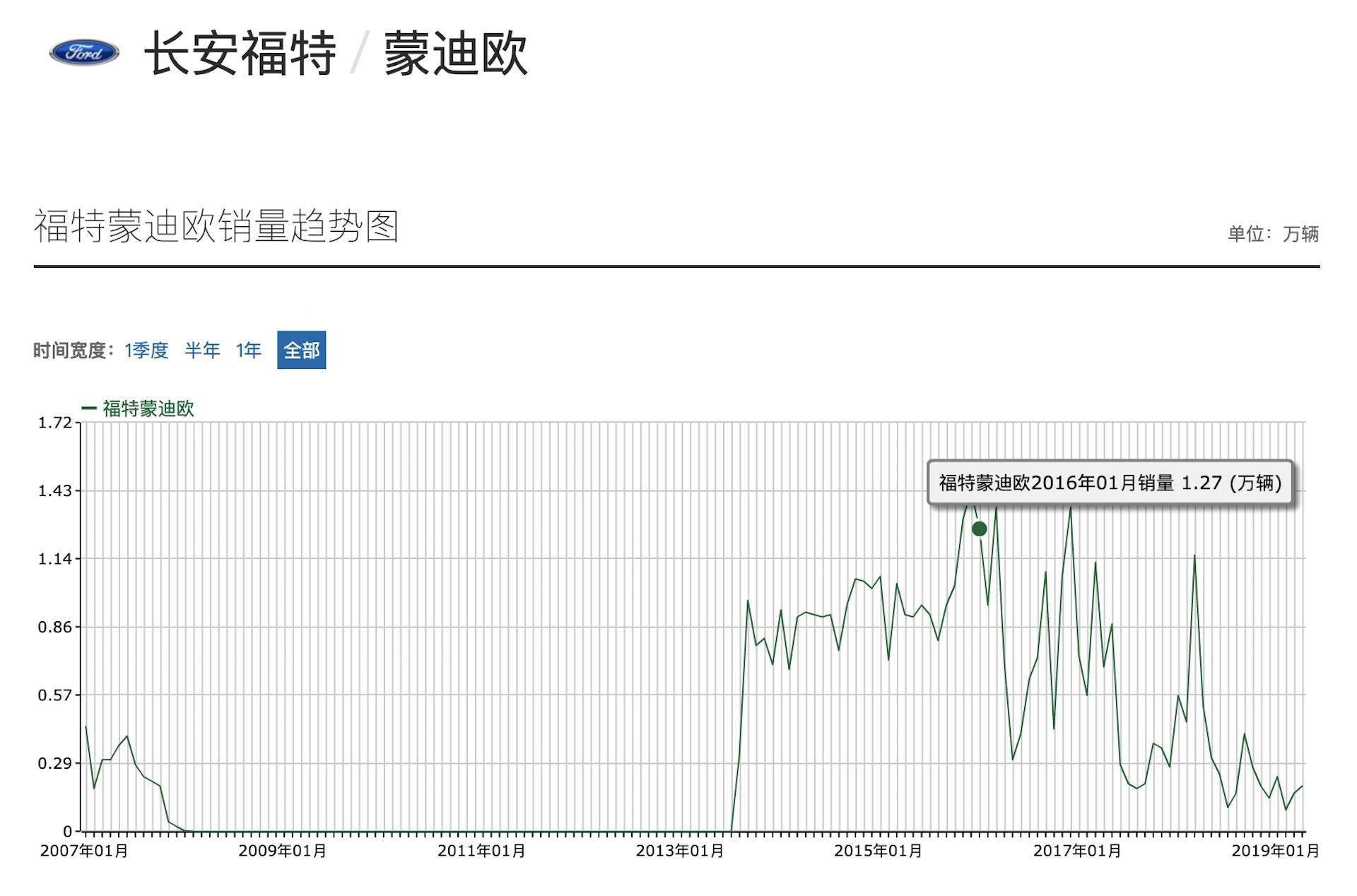Click the 1.43 y-axis value
This screenshot has width=1357, height=896.
point(55,490)
